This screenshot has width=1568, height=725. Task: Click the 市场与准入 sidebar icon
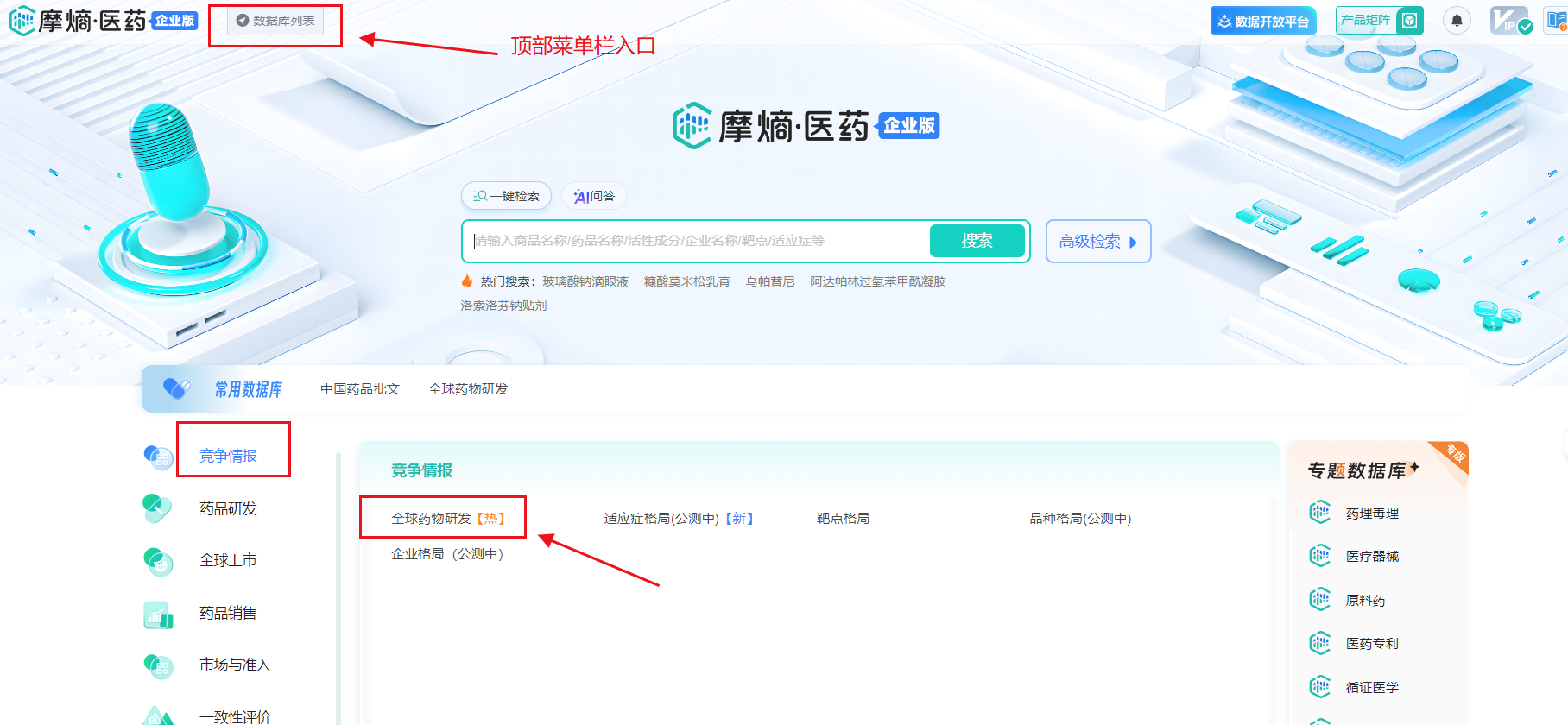pos(159,665)
